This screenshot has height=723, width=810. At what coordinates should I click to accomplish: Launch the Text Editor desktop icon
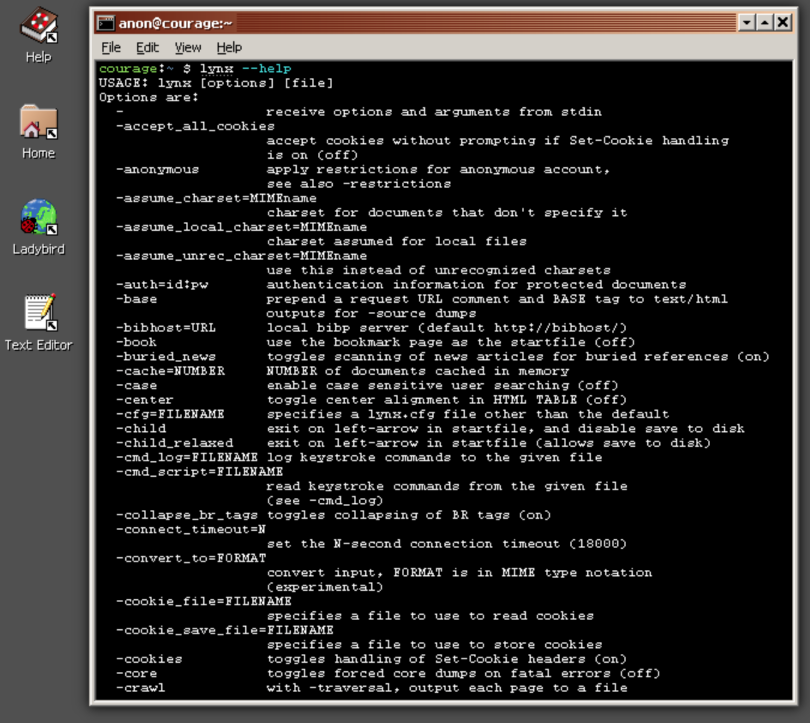(39, 323)
